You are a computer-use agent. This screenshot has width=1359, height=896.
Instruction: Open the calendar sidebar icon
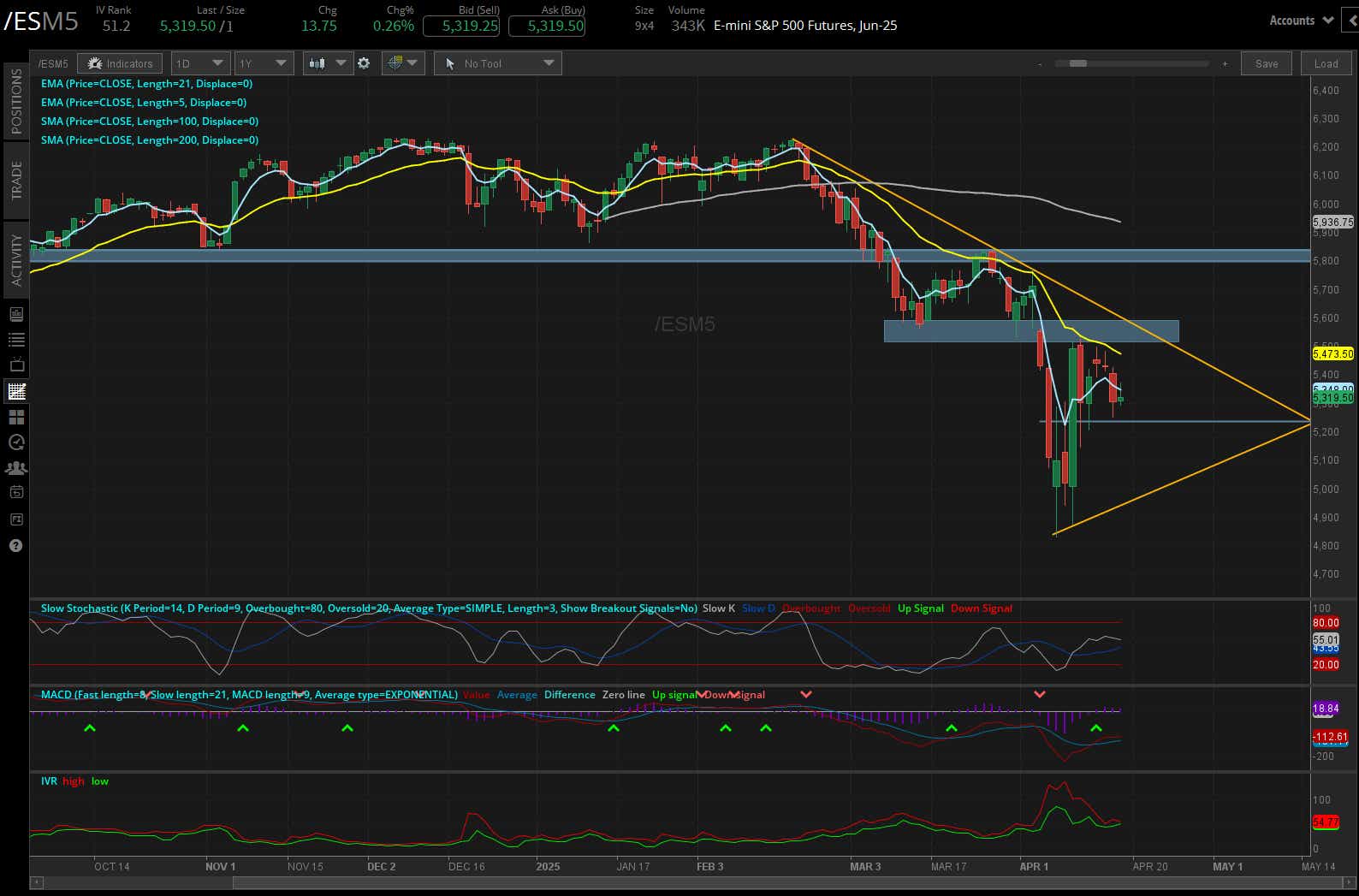(x=15, y=492)
